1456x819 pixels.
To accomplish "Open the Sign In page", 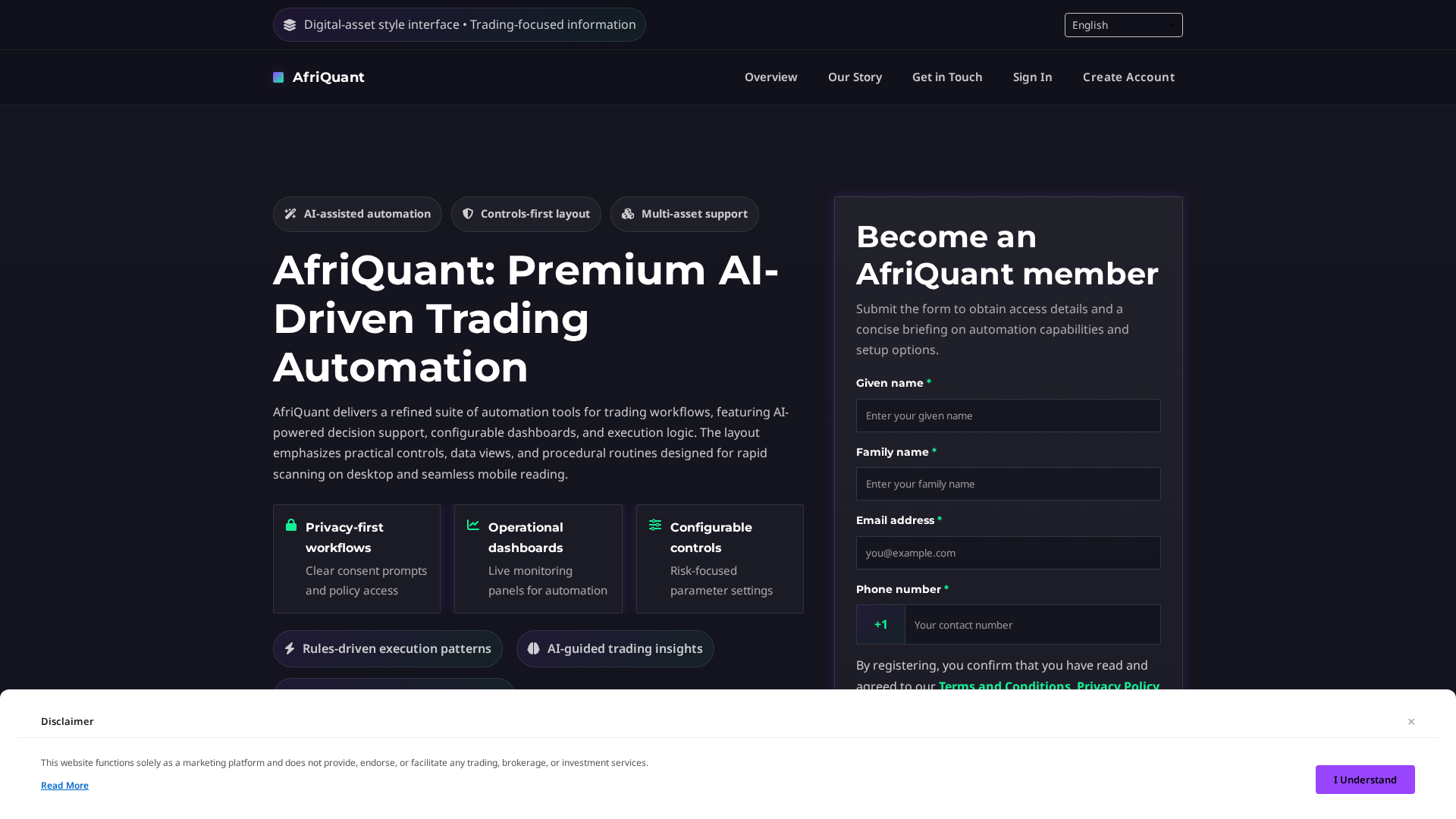I will [1032, 77].
